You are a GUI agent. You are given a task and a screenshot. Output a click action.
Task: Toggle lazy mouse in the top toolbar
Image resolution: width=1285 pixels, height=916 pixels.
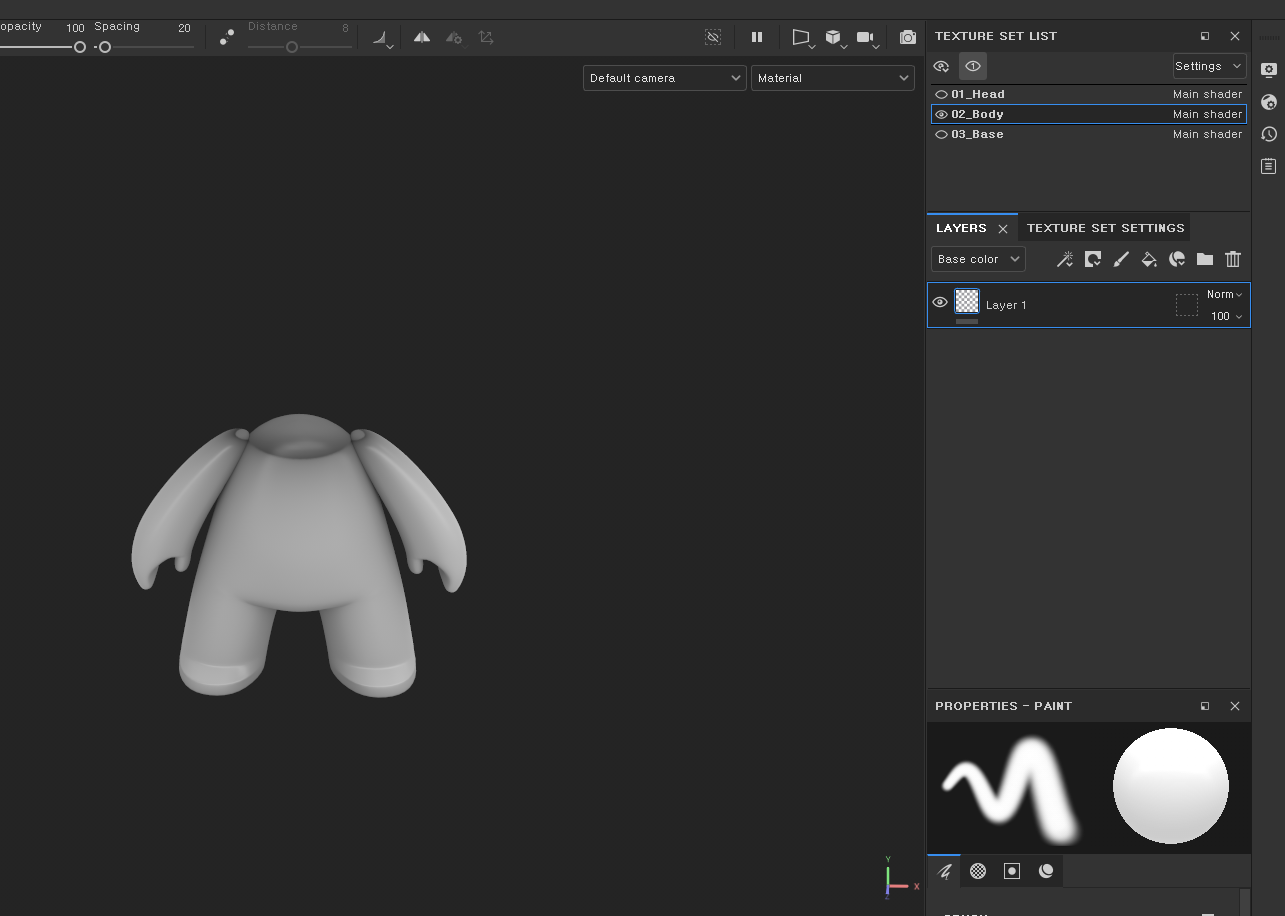point(227,37)
